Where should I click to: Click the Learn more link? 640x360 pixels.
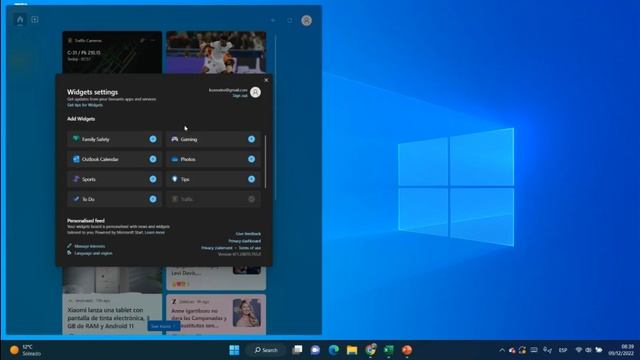coord(155,232)
